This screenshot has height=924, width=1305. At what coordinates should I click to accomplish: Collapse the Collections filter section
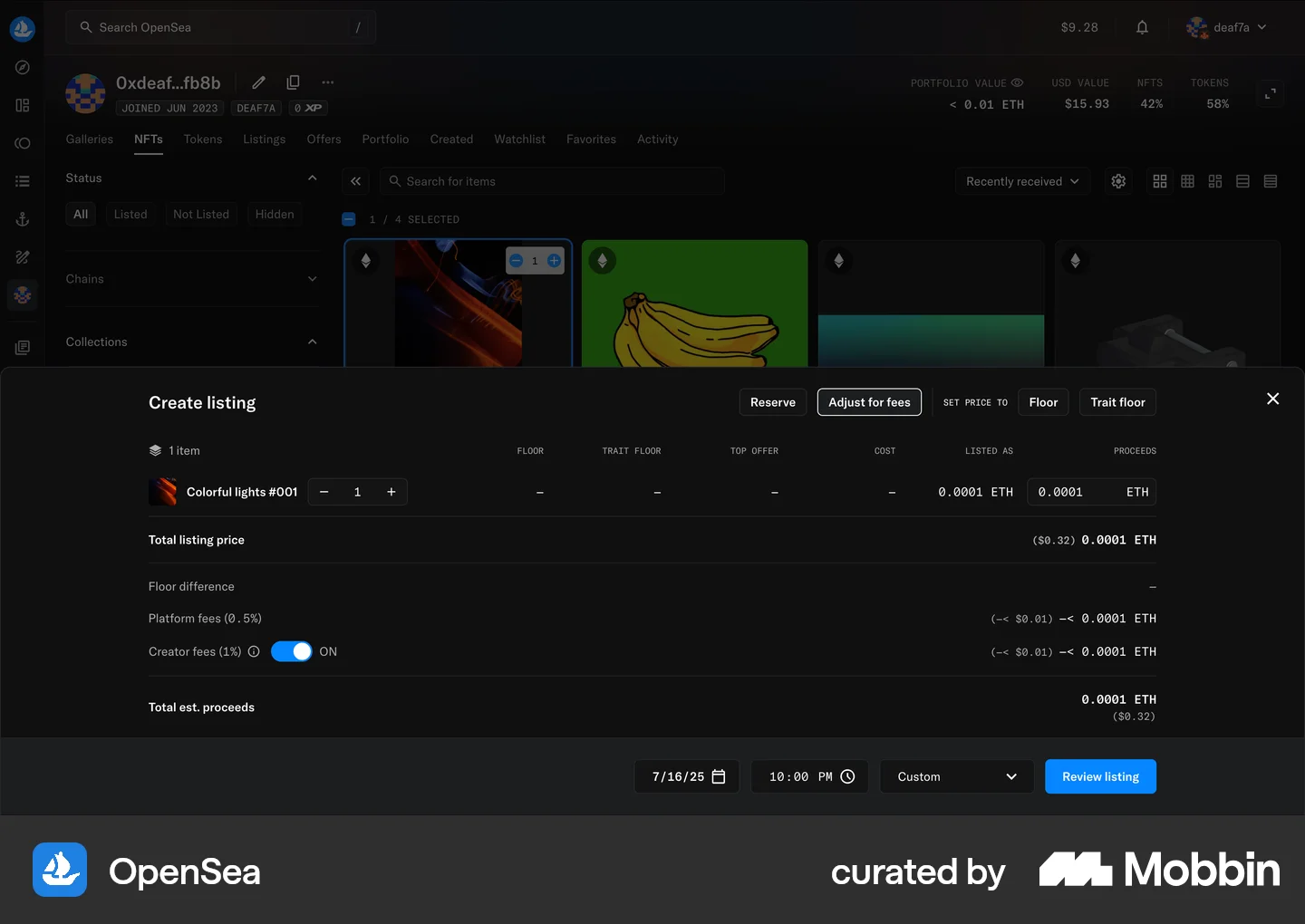(x=312, y=342)
